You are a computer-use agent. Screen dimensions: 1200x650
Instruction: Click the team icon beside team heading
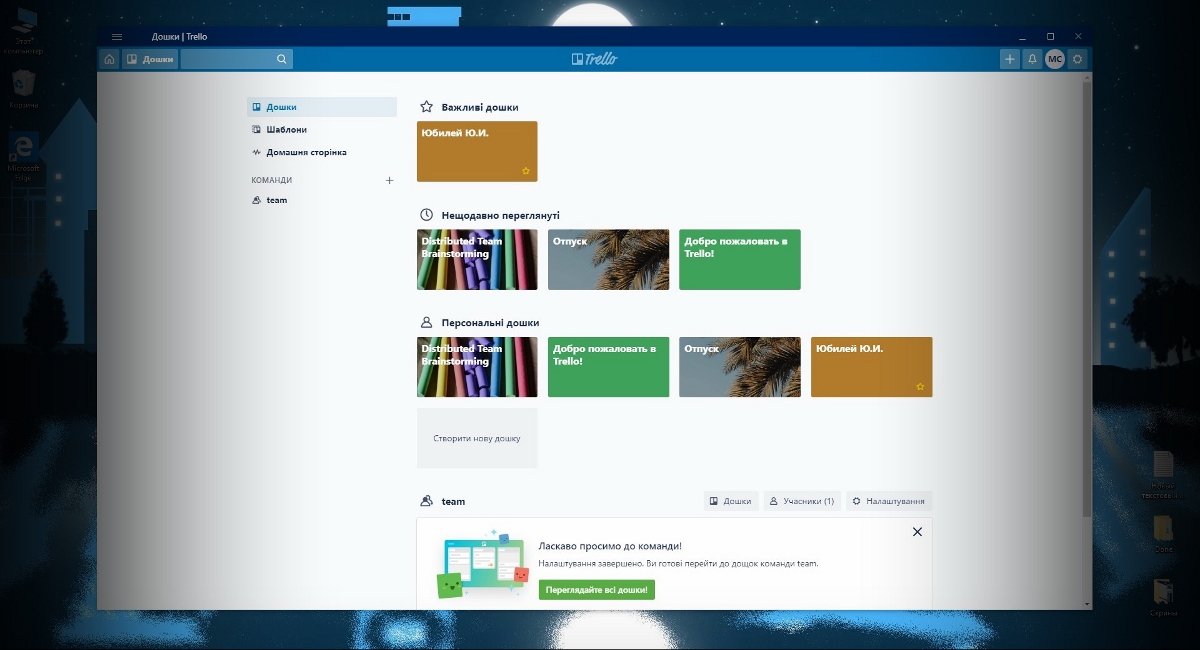click(426, 501)
